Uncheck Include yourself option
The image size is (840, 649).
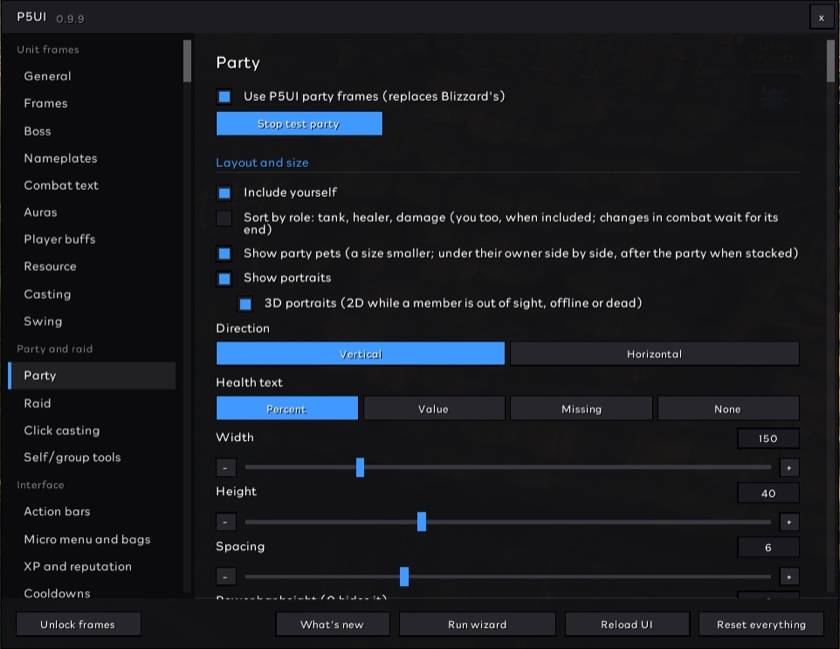pyautogui.click(x=224, y=193)
